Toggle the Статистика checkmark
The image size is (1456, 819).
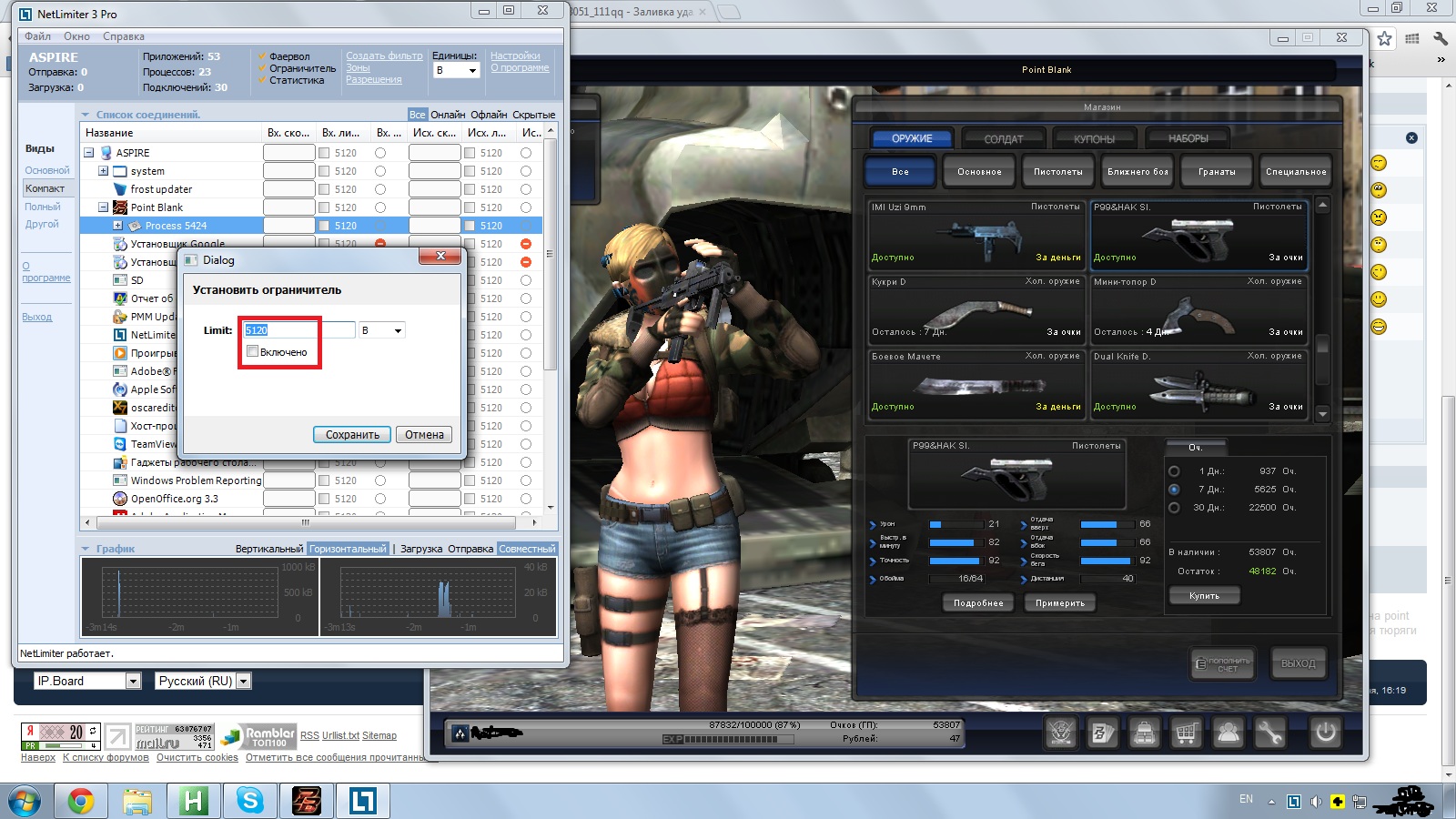coord(261,80)
